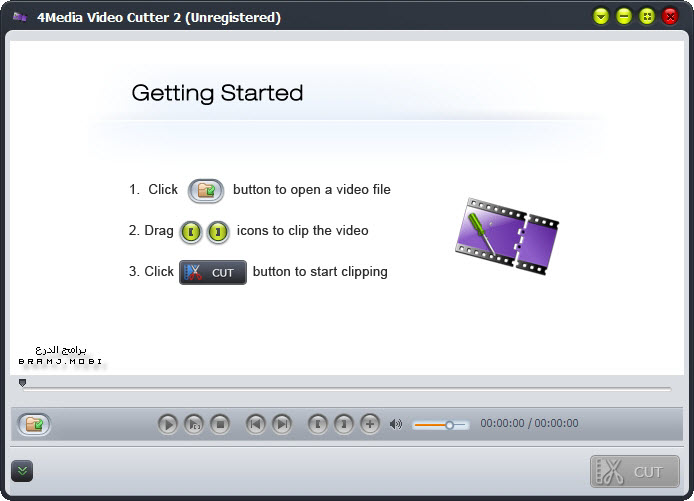Click the video seek bar
Screen dimensions: 694x501
point(347,389)
